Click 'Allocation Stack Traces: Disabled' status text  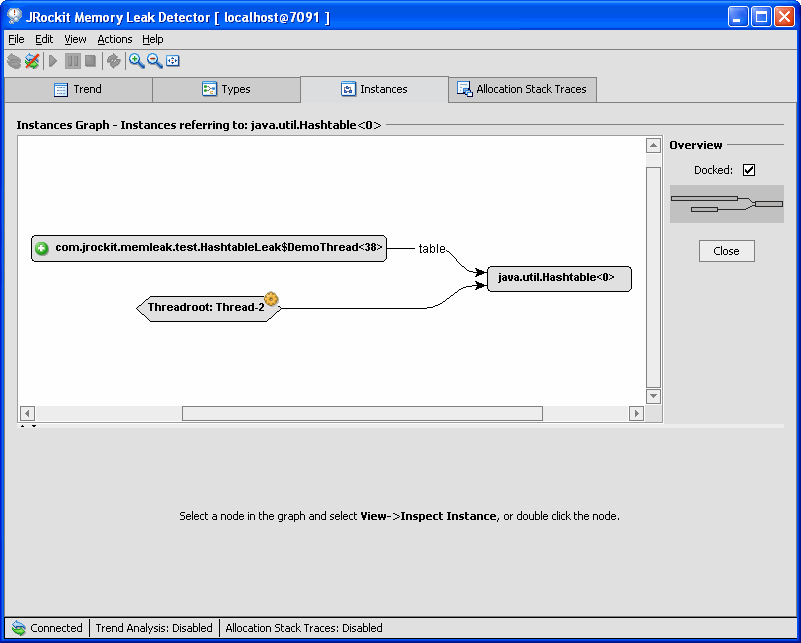point(303,628)
